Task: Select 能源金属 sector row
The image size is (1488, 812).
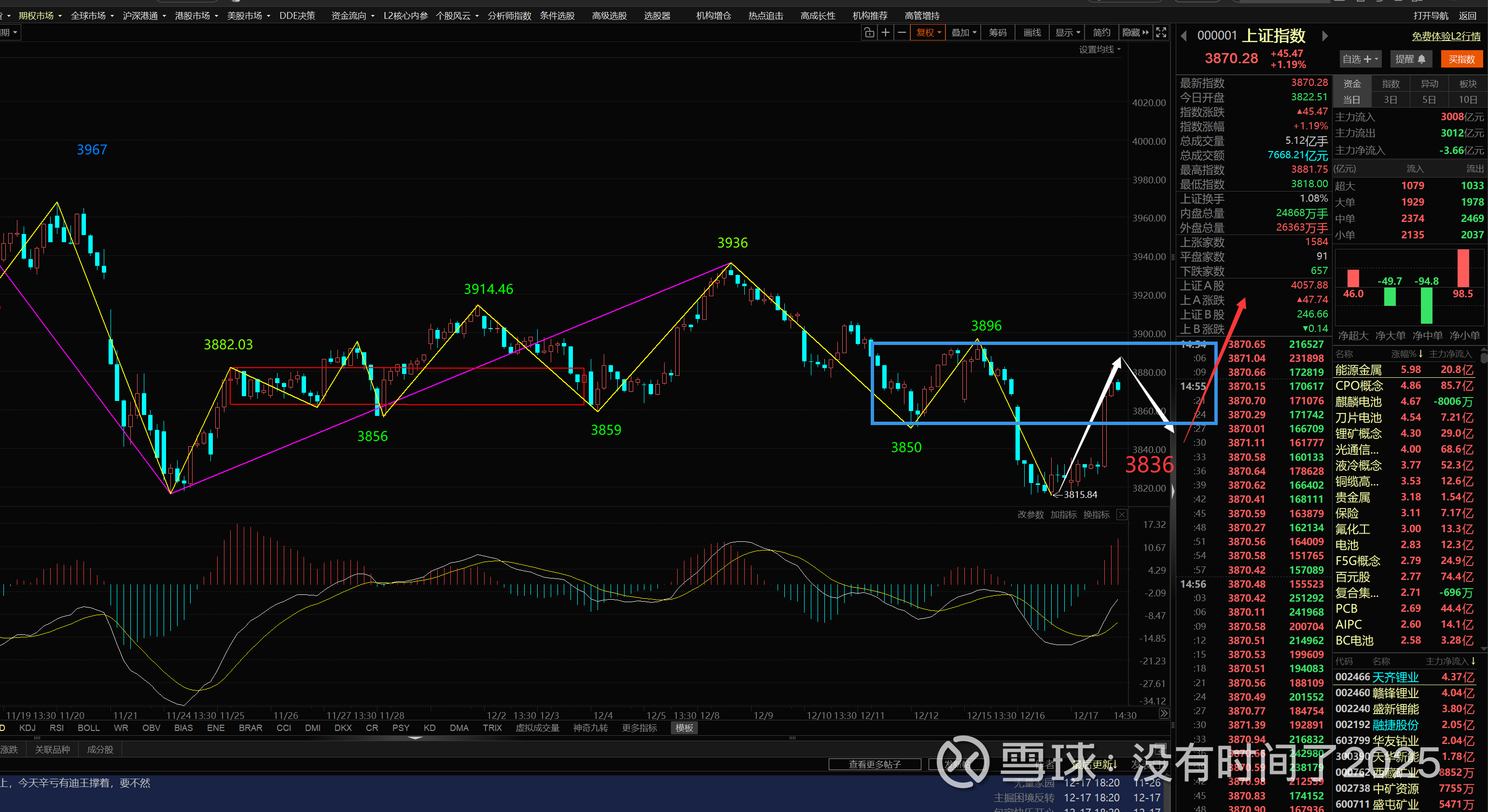Action: point(1358,370)
